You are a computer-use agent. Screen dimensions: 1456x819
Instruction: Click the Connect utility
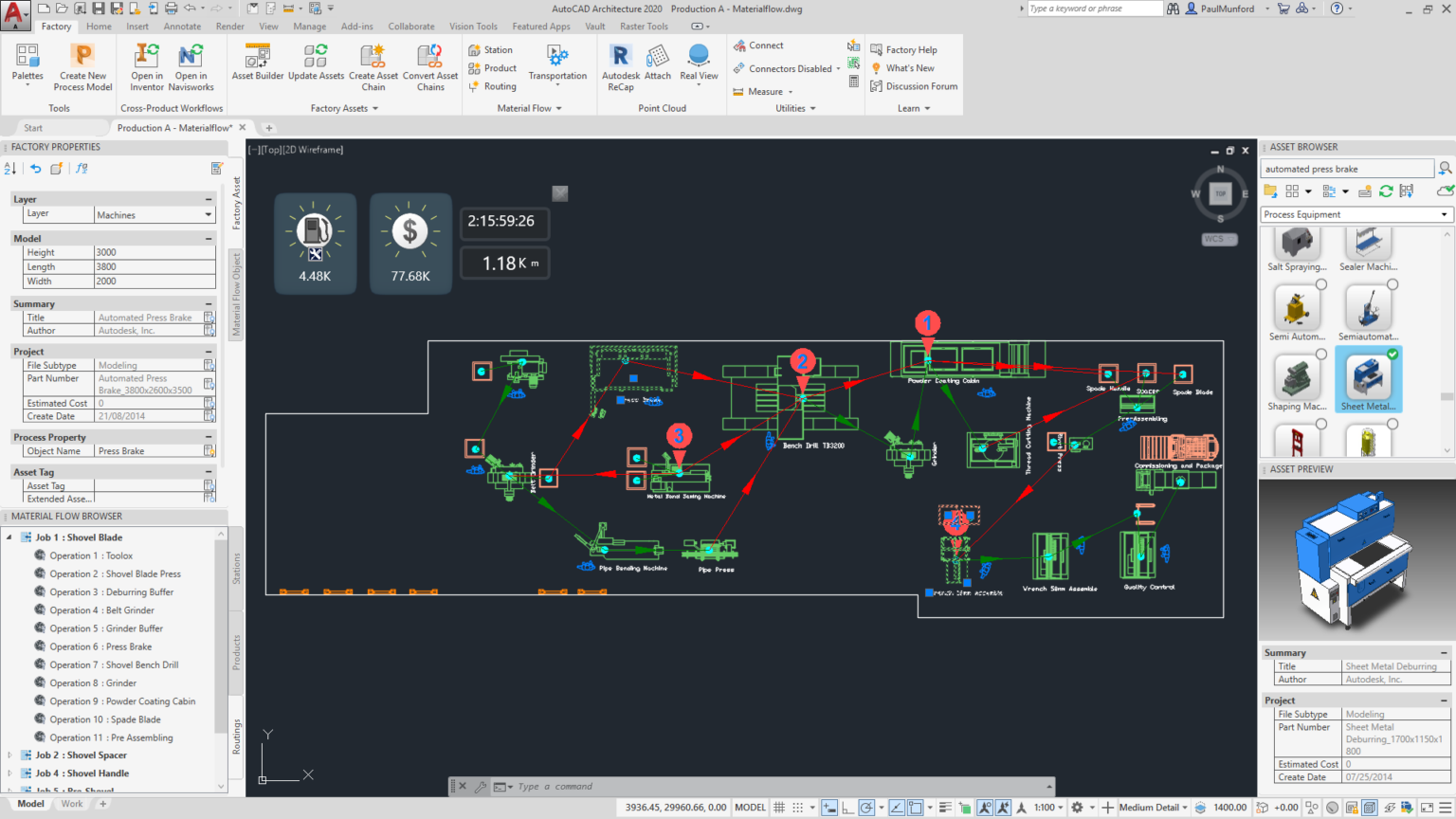click(758, 45)
